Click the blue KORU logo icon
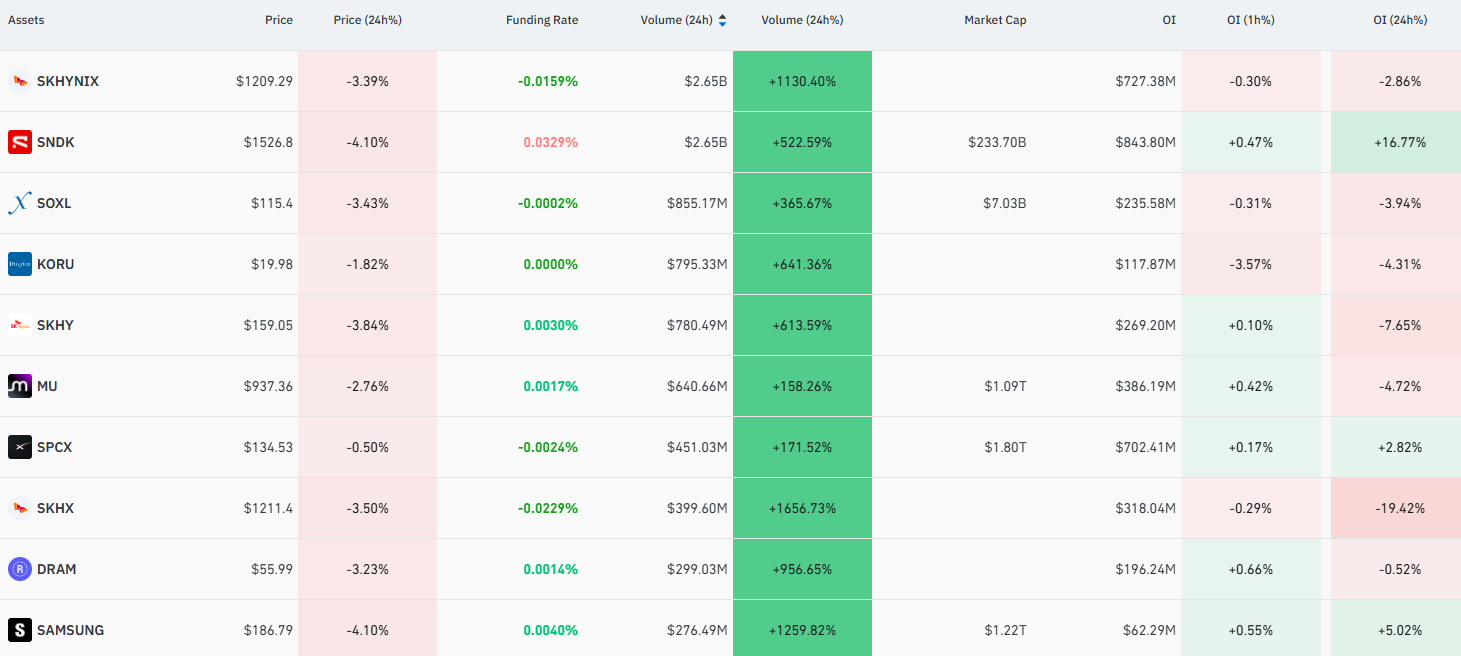 click(20, 264)
